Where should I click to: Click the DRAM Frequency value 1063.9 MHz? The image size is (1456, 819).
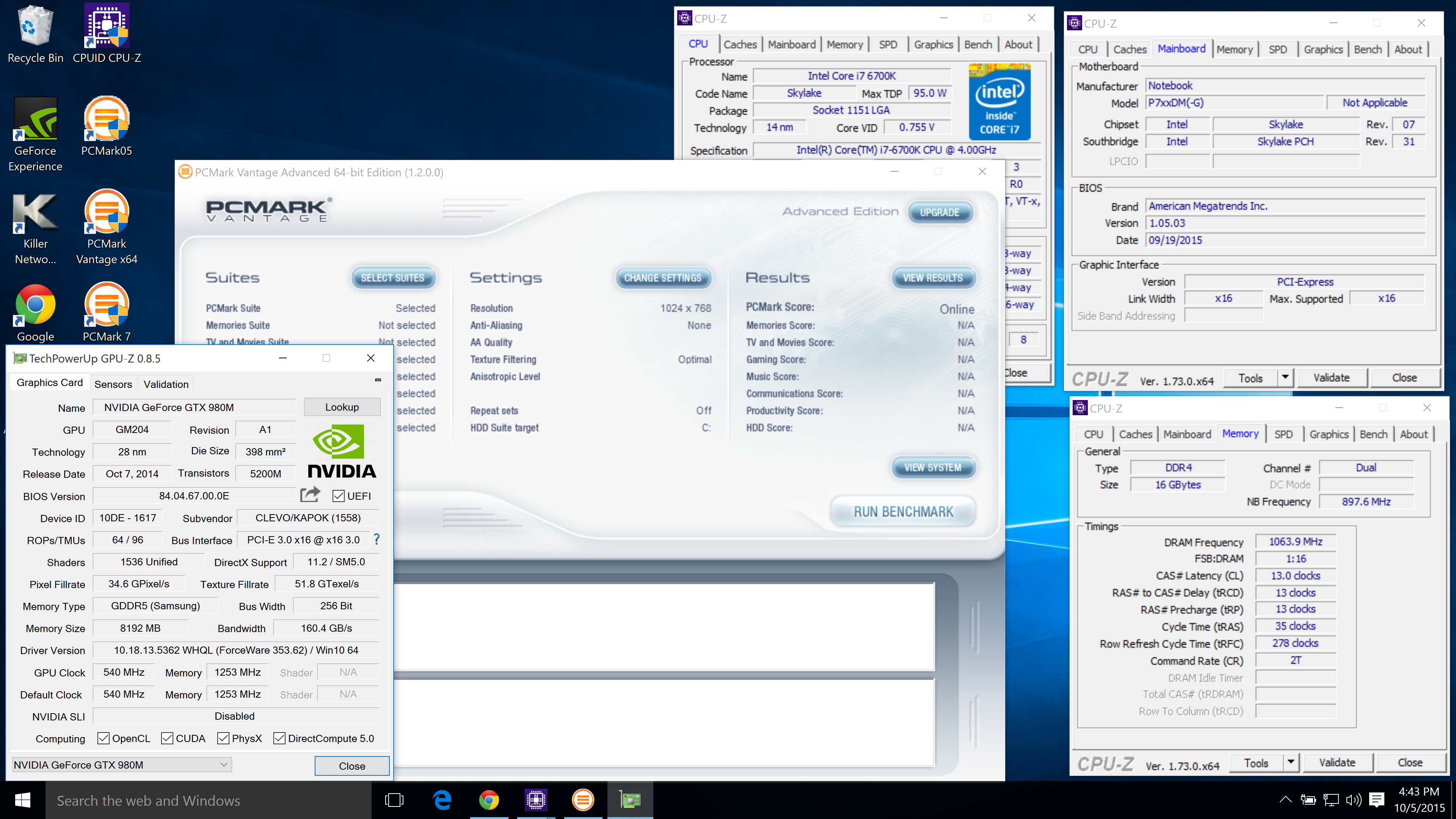tap(1296, 541)
